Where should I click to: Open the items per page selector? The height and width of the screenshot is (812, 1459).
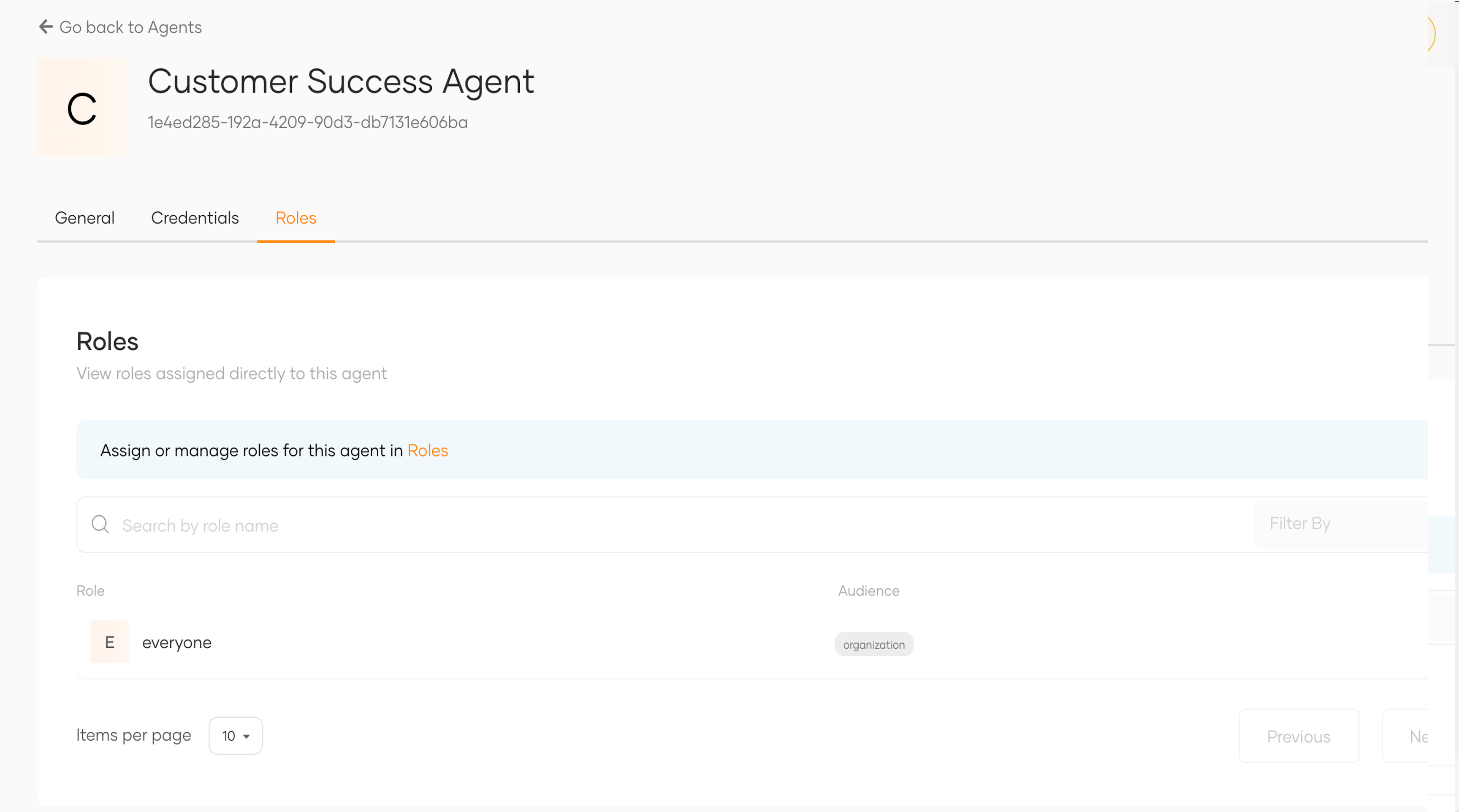point(235,735)
